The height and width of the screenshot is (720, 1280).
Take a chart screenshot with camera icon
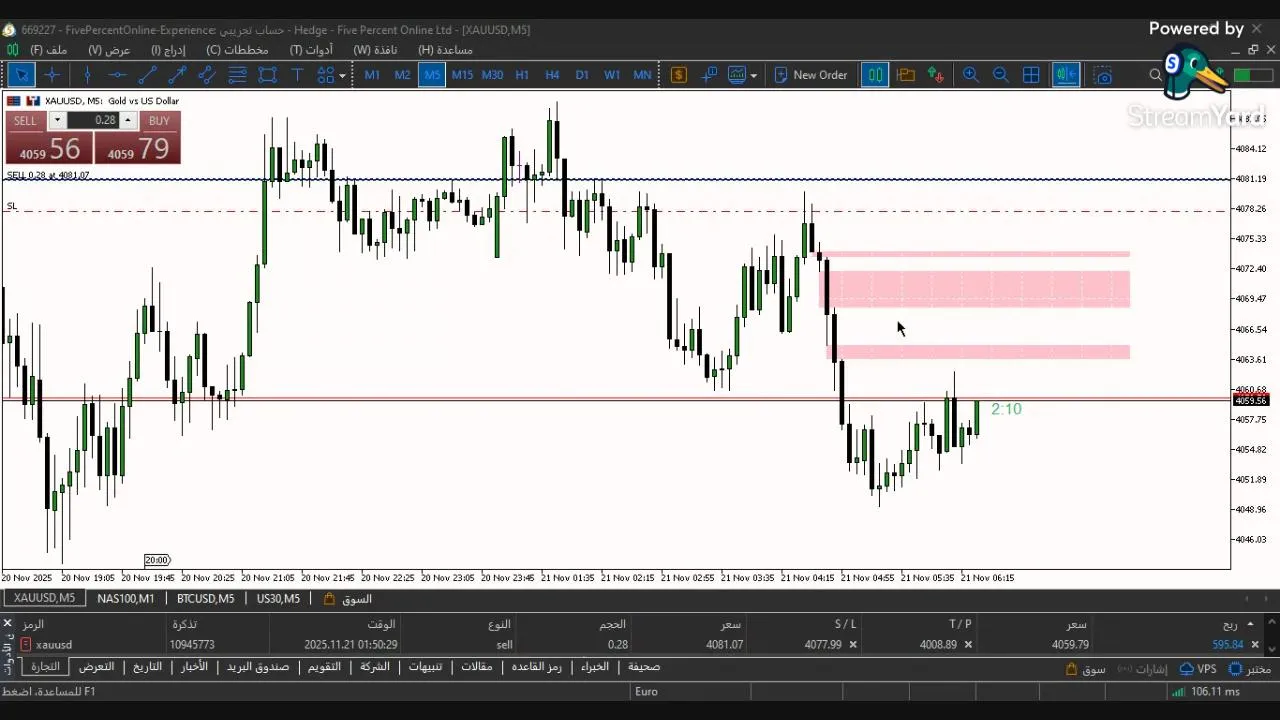pyautogui.click(x=1103, y=75)
